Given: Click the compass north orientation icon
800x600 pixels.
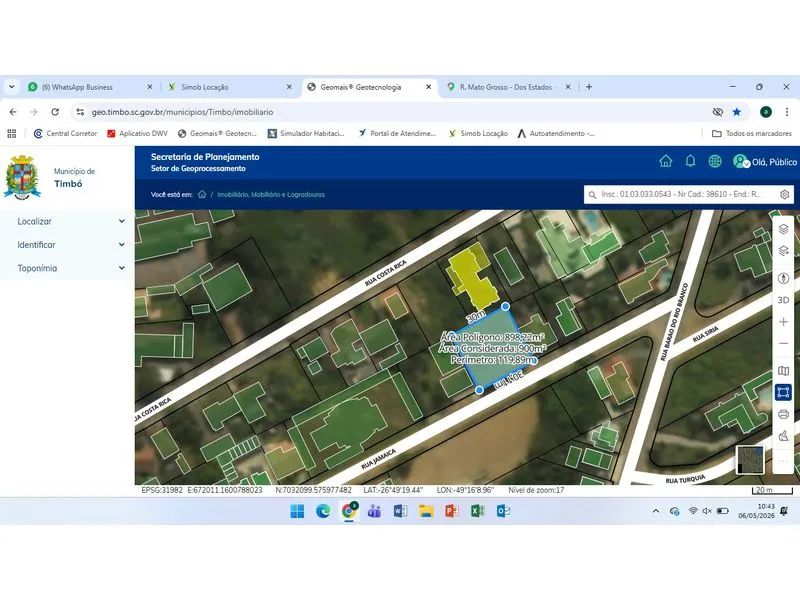Looking at the screenshot, I should click(x=783, y=278).
